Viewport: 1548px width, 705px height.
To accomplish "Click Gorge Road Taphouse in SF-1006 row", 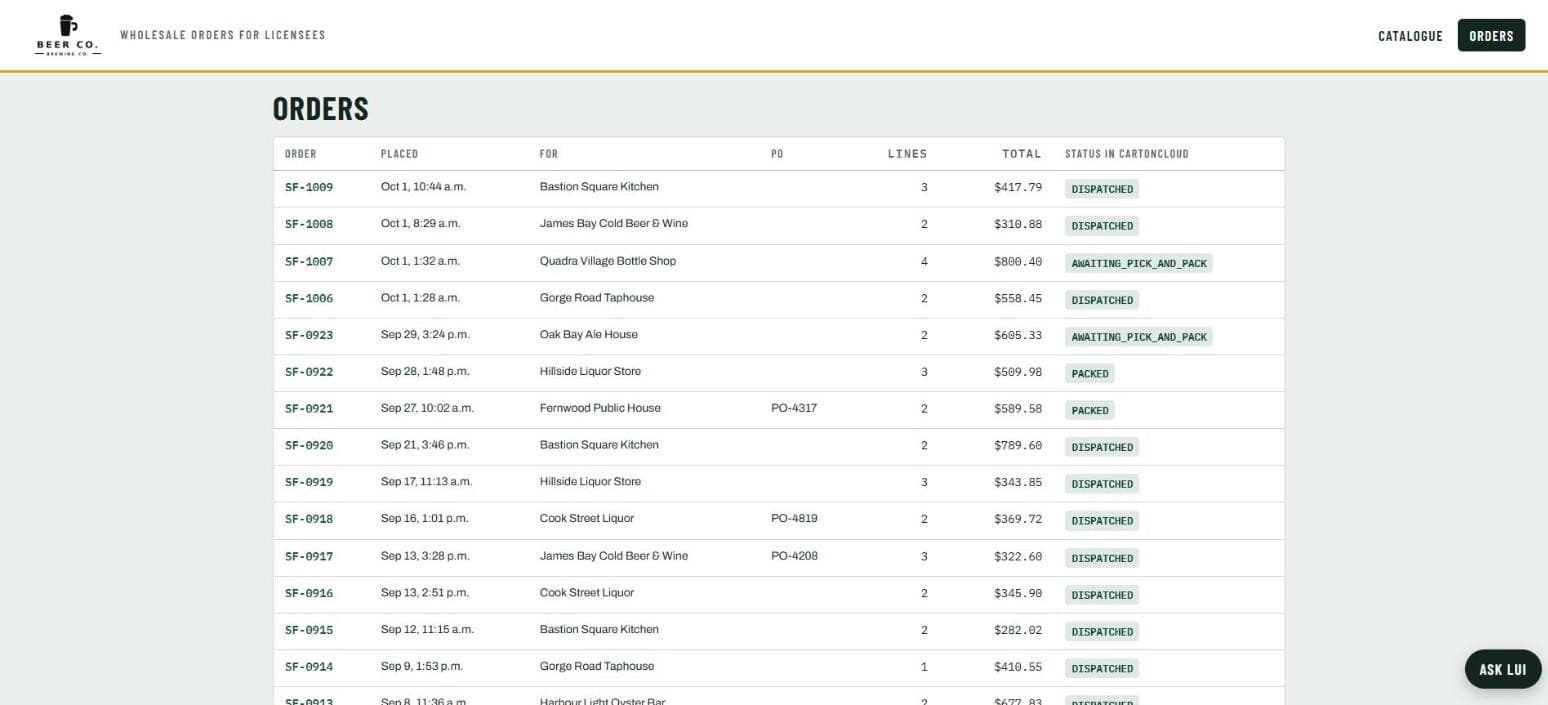I will tap(597, 298).
